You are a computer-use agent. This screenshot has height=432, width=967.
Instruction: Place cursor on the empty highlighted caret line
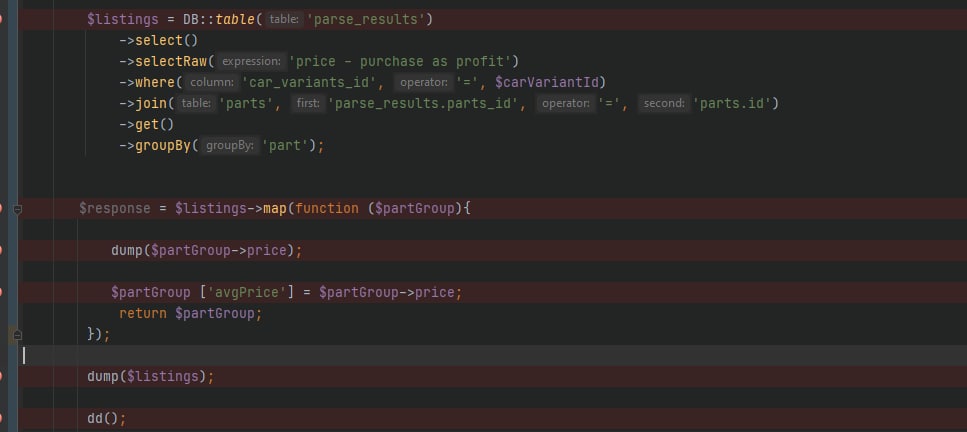pos(493,355)
